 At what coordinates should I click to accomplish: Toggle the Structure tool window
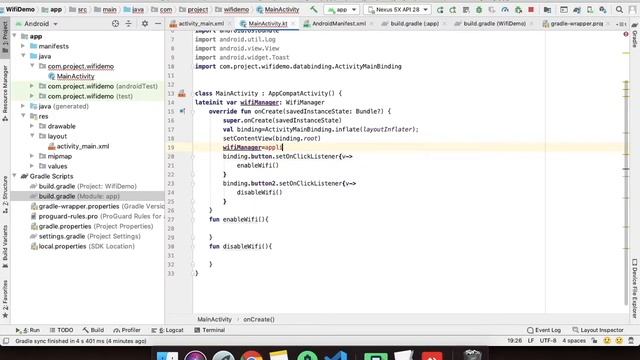(5, 195)
